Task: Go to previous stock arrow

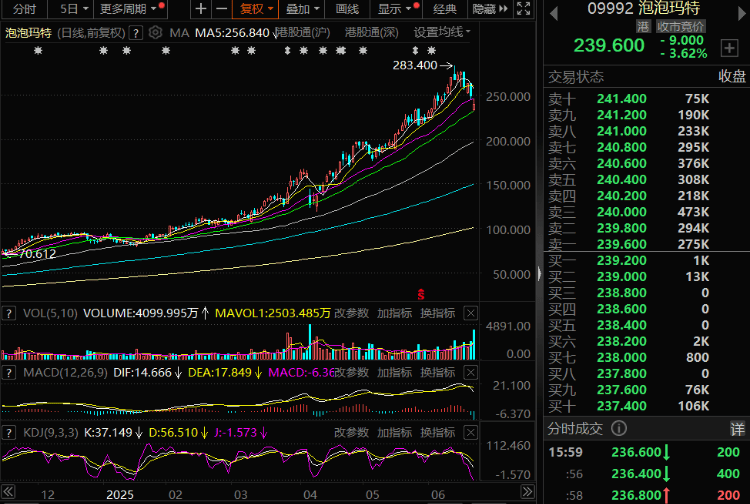Action: pyautogui.click(x=554, y=13)
